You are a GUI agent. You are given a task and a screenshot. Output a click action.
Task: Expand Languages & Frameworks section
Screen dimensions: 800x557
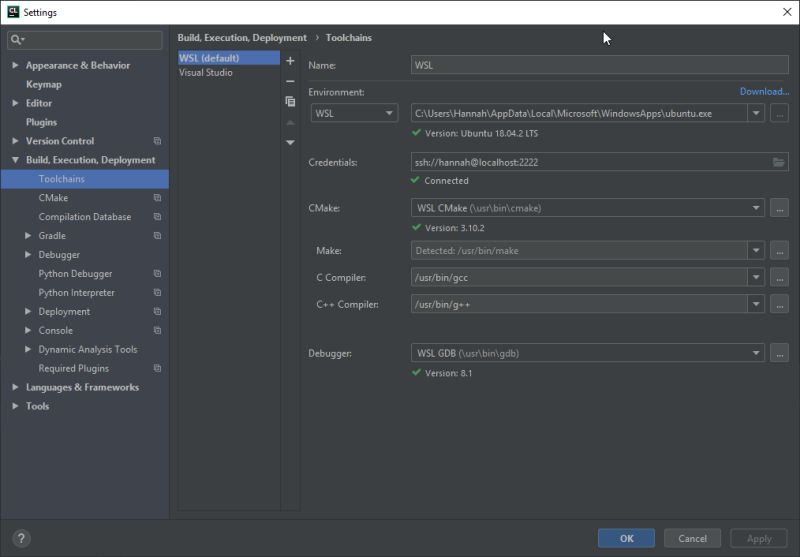click(x=15, y=387)
